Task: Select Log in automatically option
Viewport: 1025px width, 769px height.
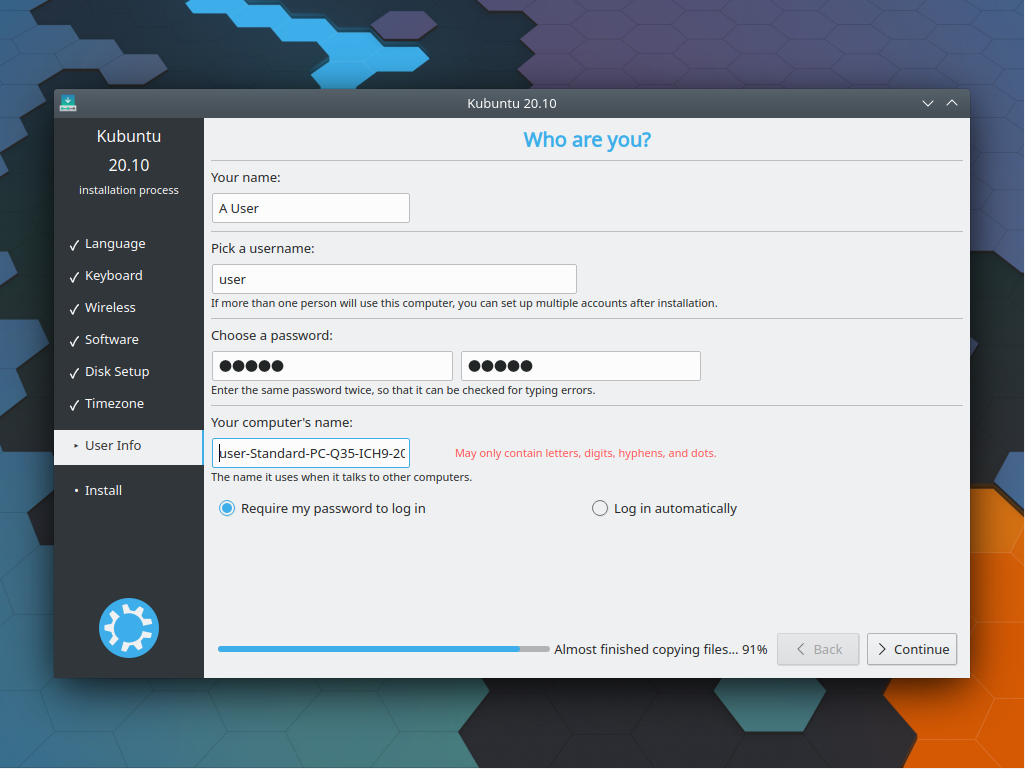Action: coord(664,508)
